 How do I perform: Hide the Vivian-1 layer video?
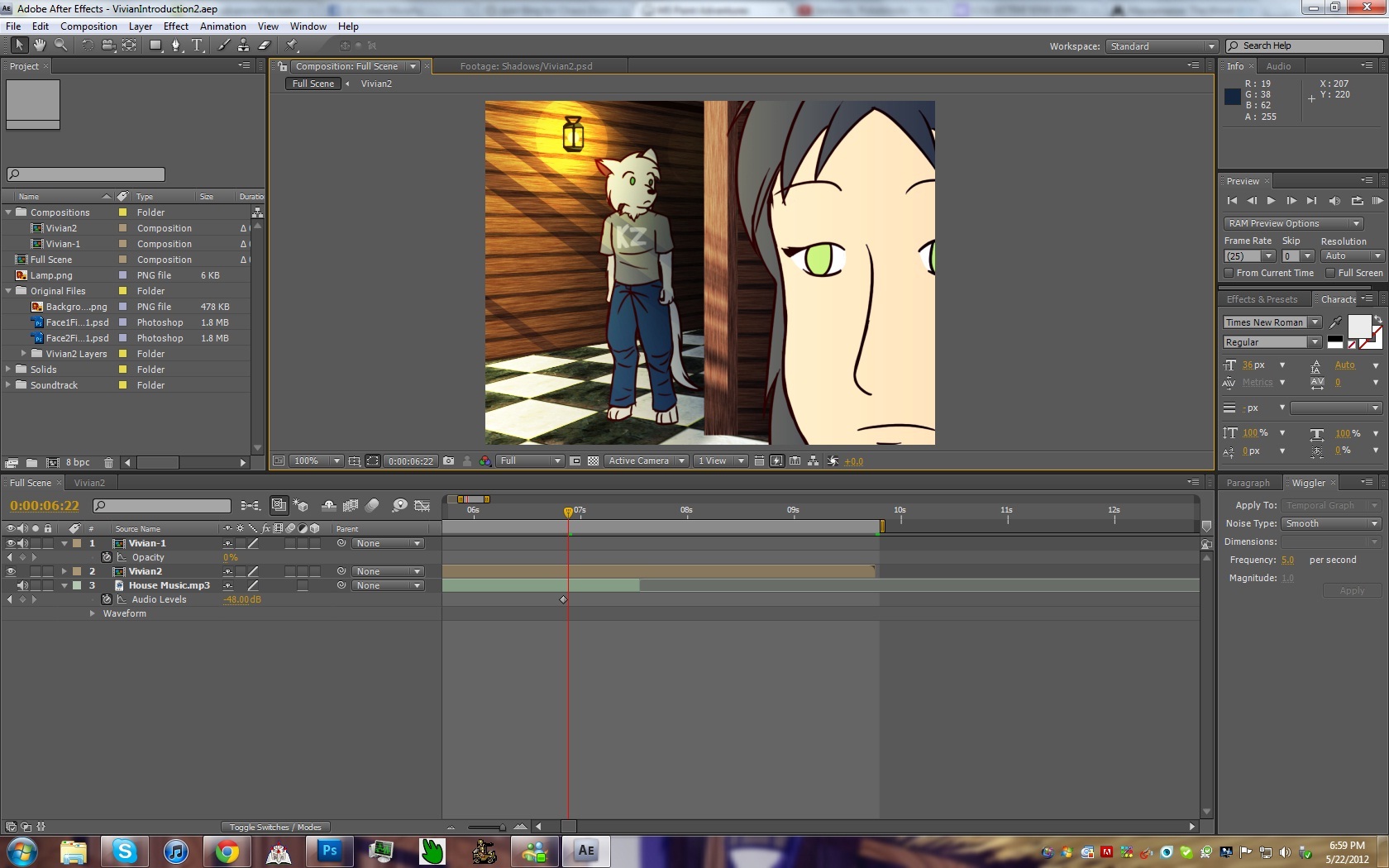tap(11, 543)
